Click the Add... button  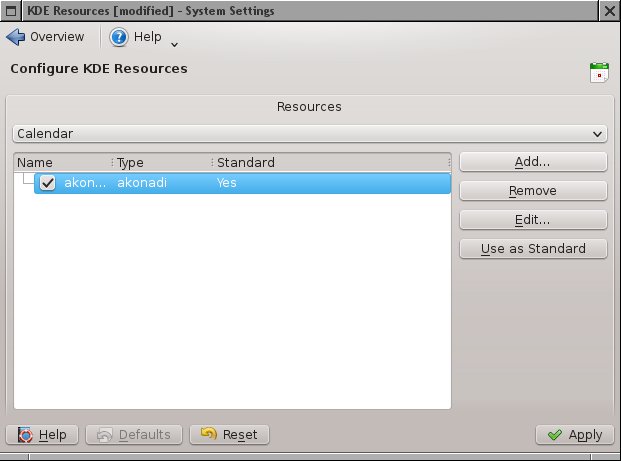(x=533, y=162)
